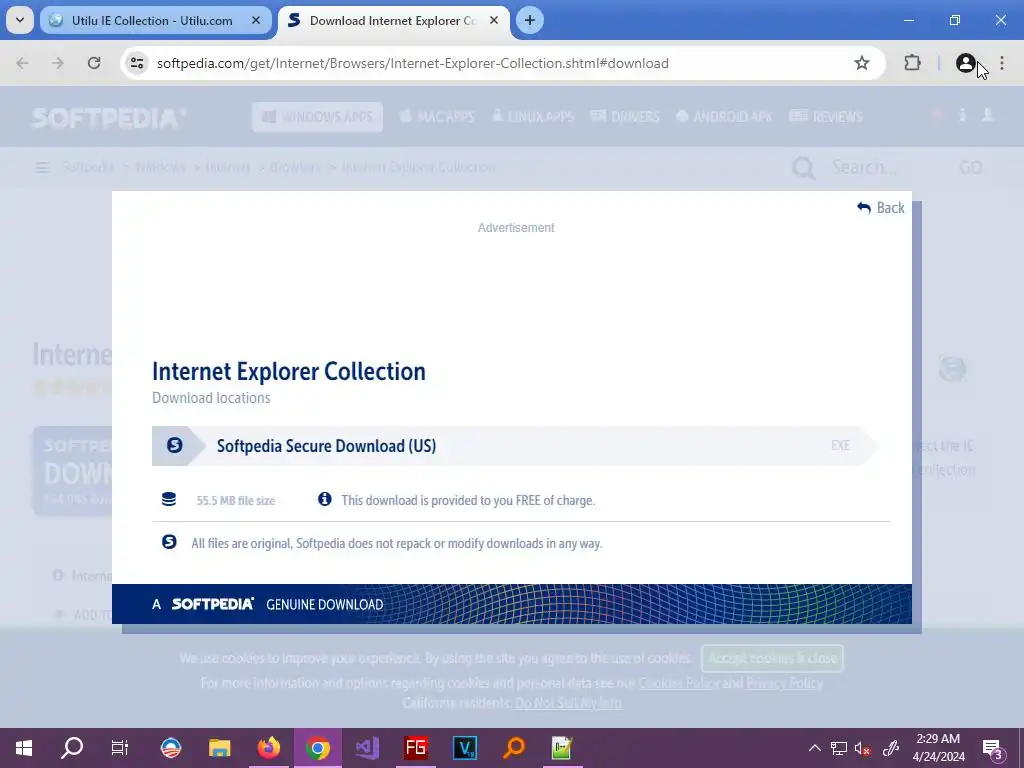Click the Softpedia Genuine Download banner logo
Viewport: 1024px width, 768px height.
click(x=212, y=604)
